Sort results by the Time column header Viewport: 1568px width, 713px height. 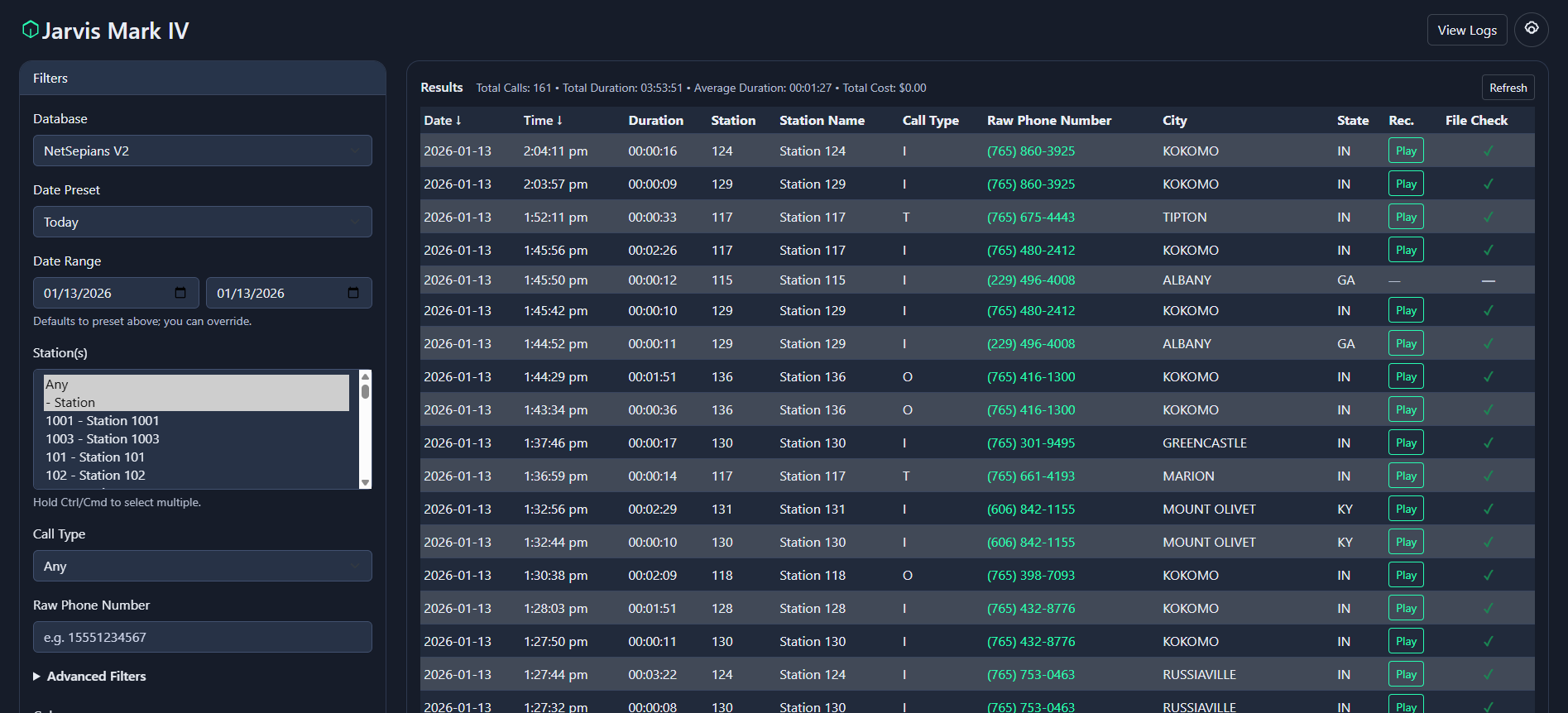(x=543, y=121)
